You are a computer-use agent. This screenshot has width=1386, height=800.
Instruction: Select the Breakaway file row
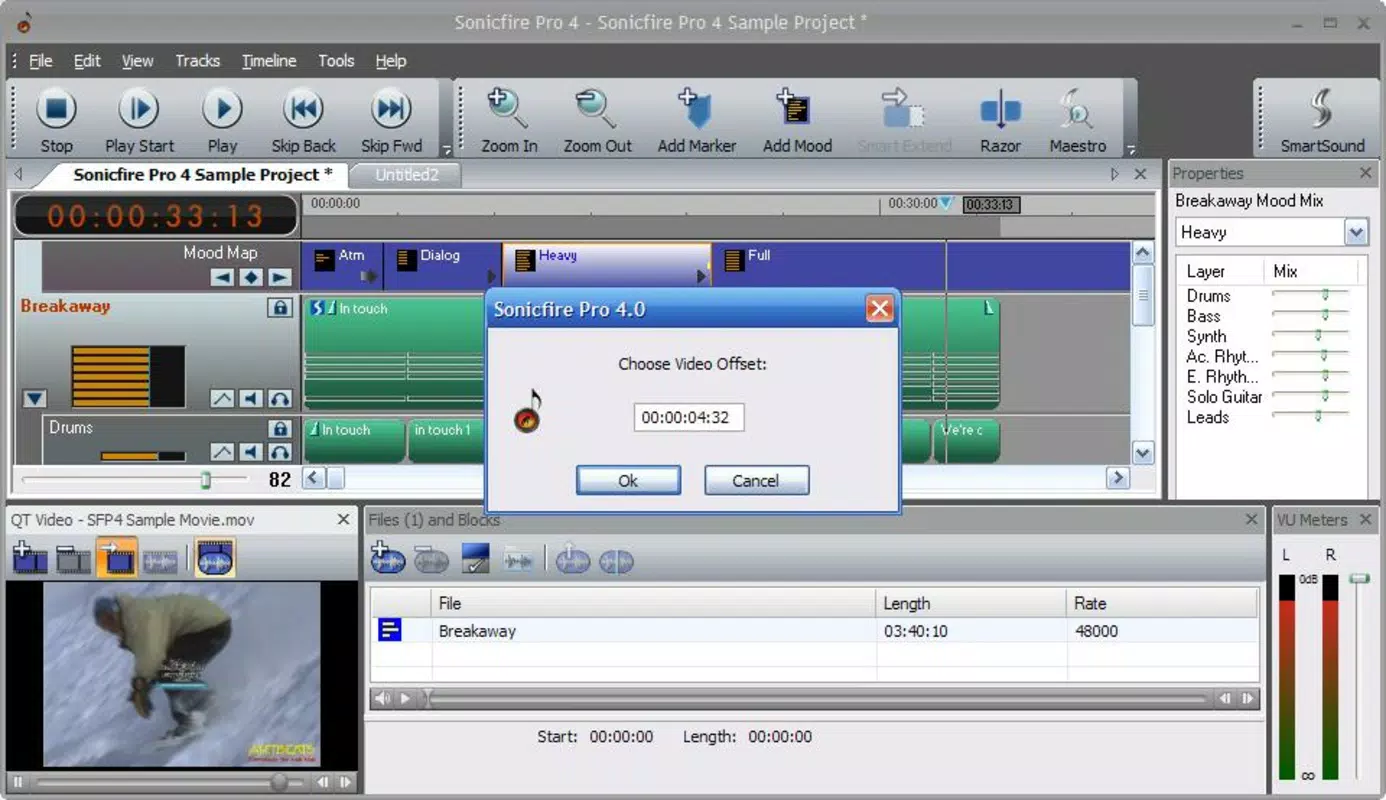tap(814, 631)
